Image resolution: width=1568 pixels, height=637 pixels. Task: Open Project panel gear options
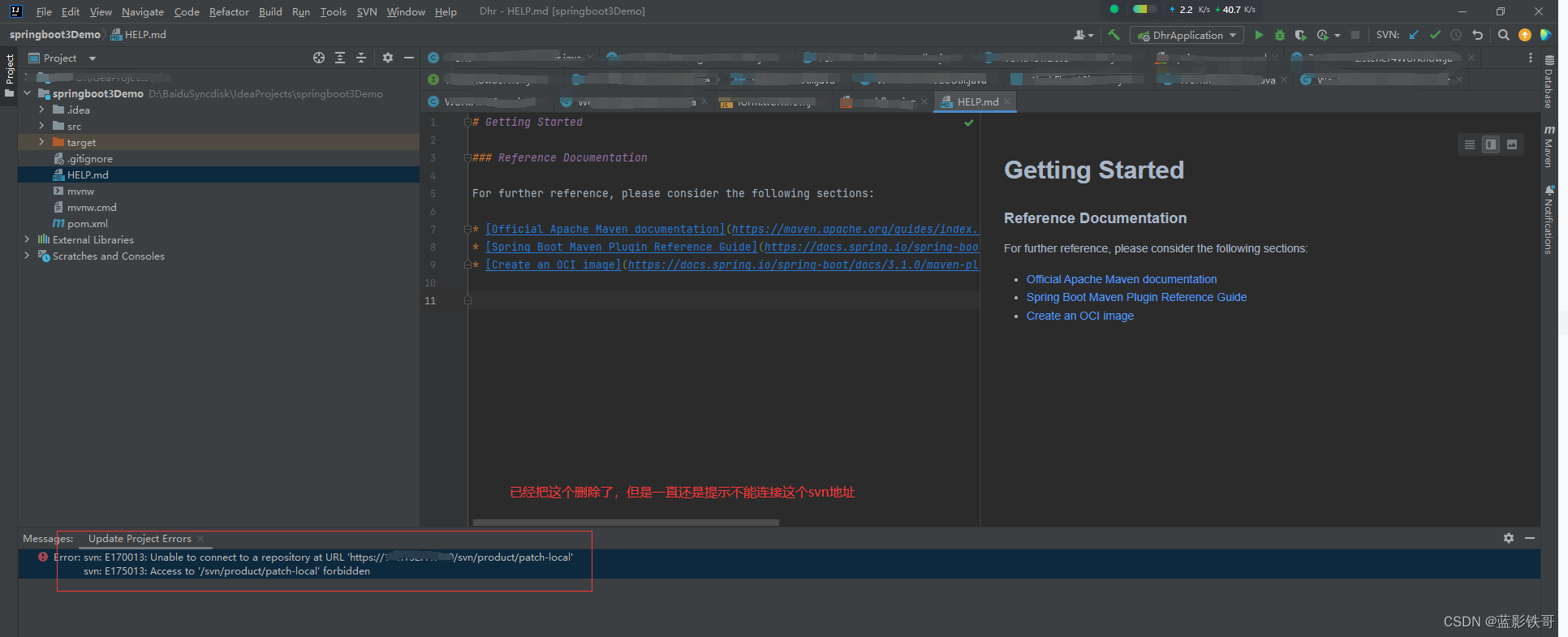[x=387, y=58]
